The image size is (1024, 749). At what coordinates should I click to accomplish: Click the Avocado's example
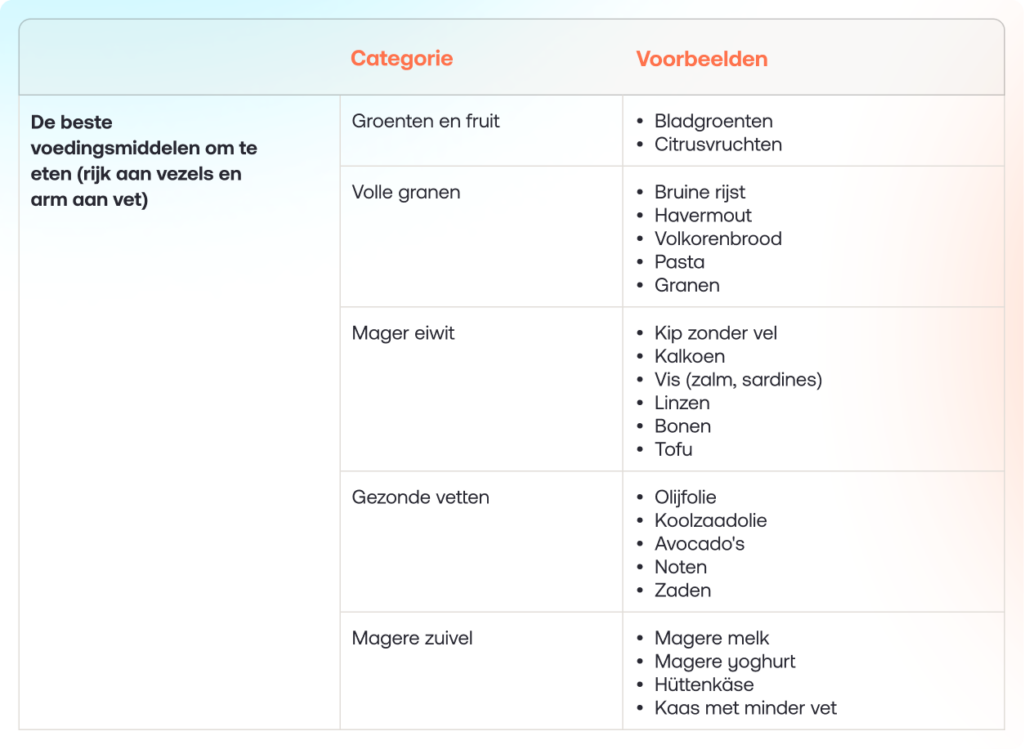699,543
